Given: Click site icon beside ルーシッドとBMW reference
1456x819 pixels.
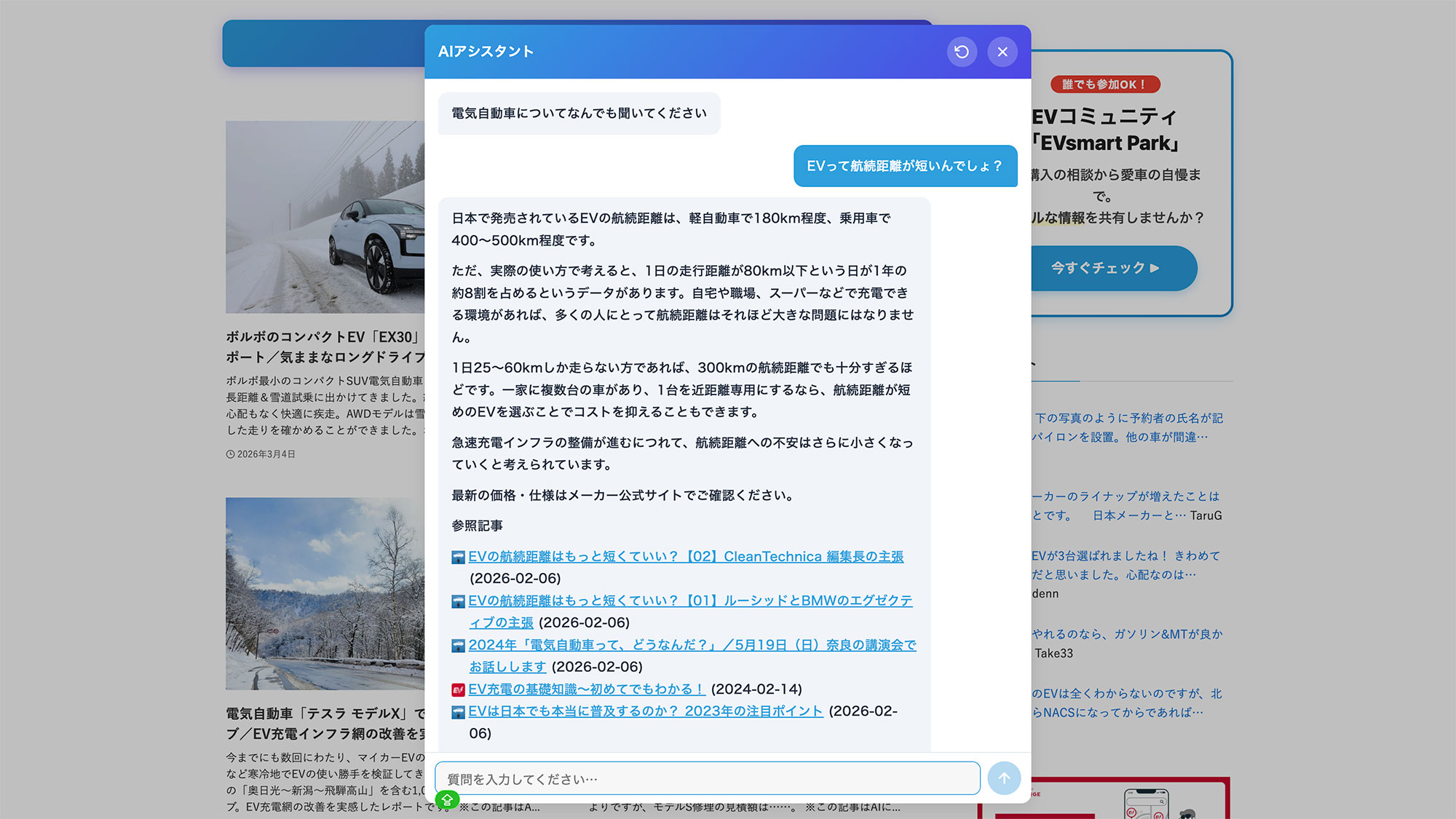Looking at the screenshot, I should 458,601.
